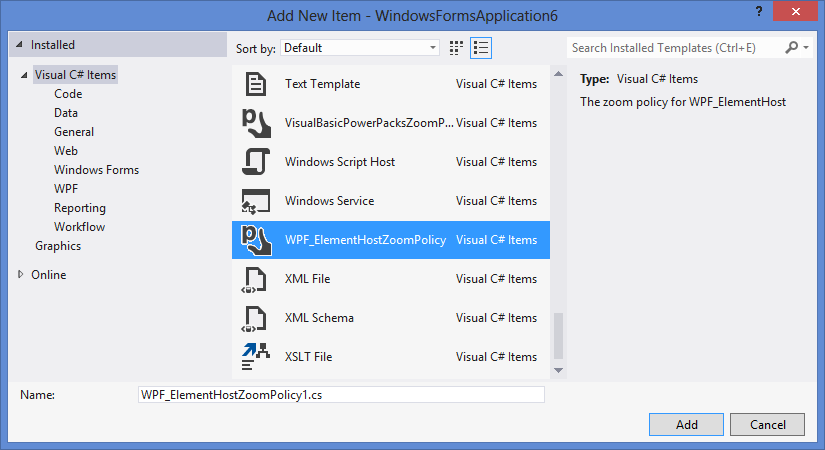The image size is (825, 450).
Task: Expand the Online templates node
Action: [21, 275]
